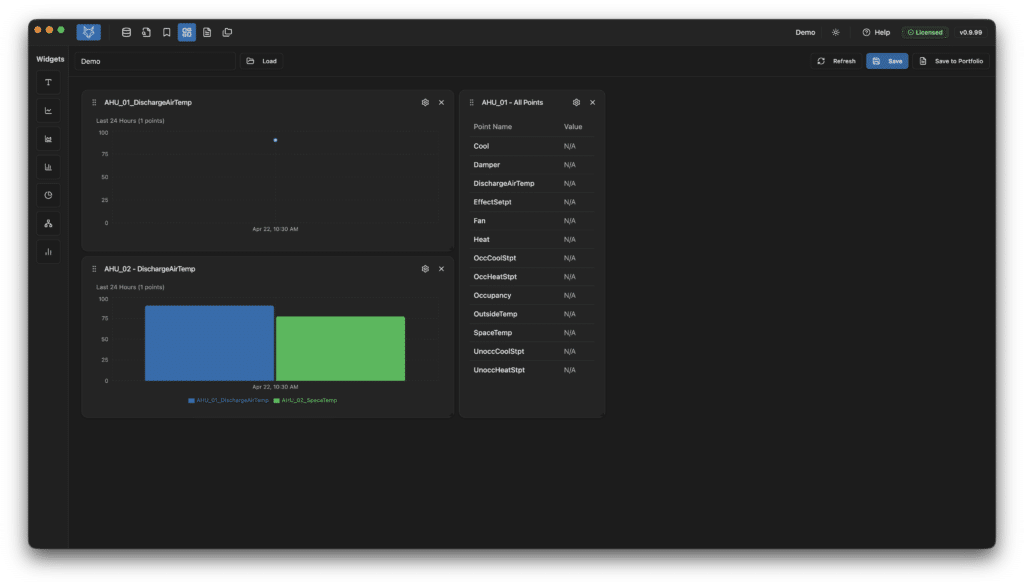1024x586 pixels.
Task: Click the Demo project label in title bar
Action: (x=805, y=32)
